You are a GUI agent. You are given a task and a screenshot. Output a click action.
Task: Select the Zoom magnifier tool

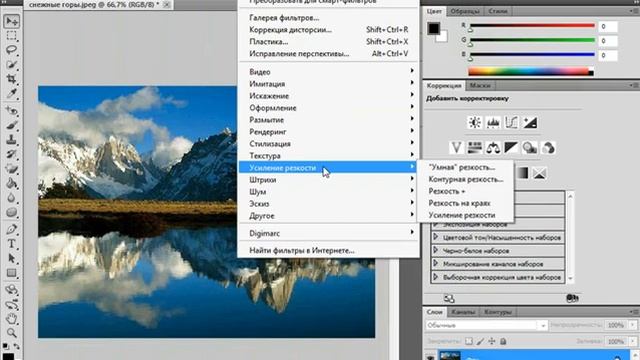click(x=11, y=333)
